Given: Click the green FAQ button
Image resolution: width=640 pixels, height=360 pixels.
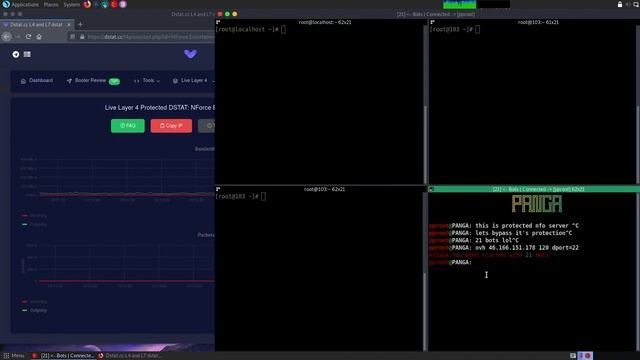Looking at the screenshot, I should tap(128, 126).
